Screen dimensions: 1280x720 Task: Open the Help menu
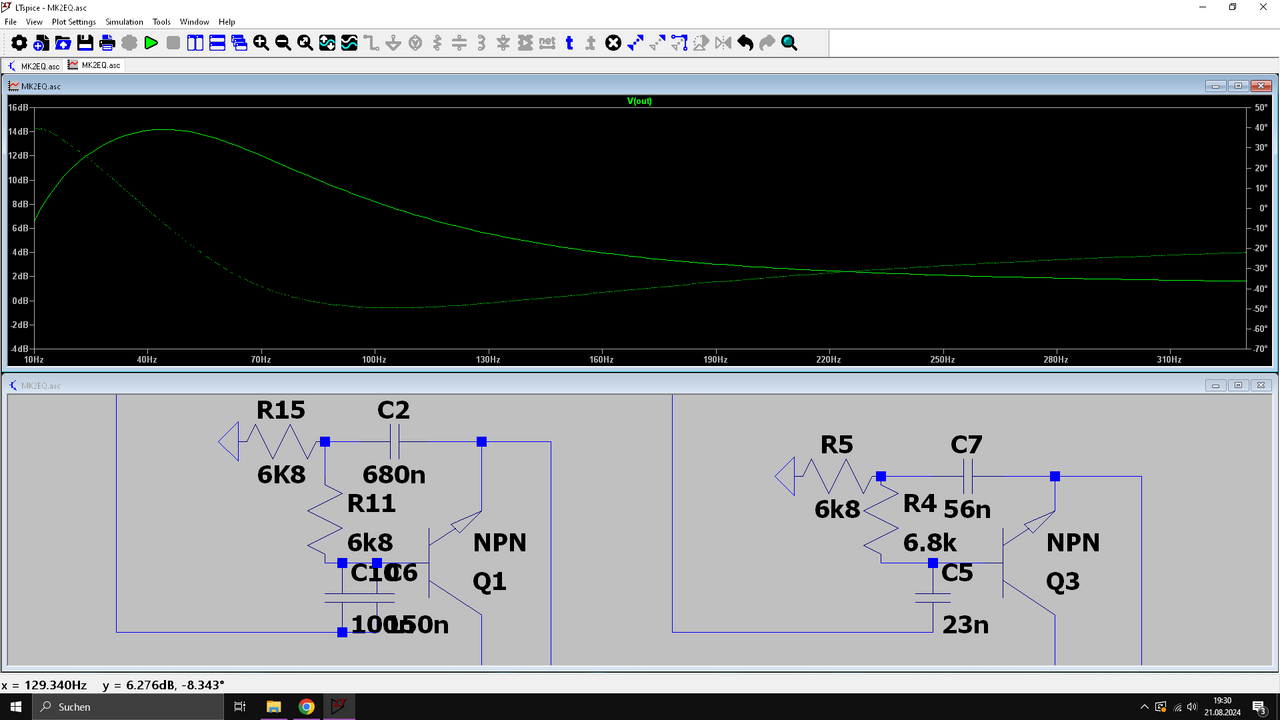[x=227, y=21]
